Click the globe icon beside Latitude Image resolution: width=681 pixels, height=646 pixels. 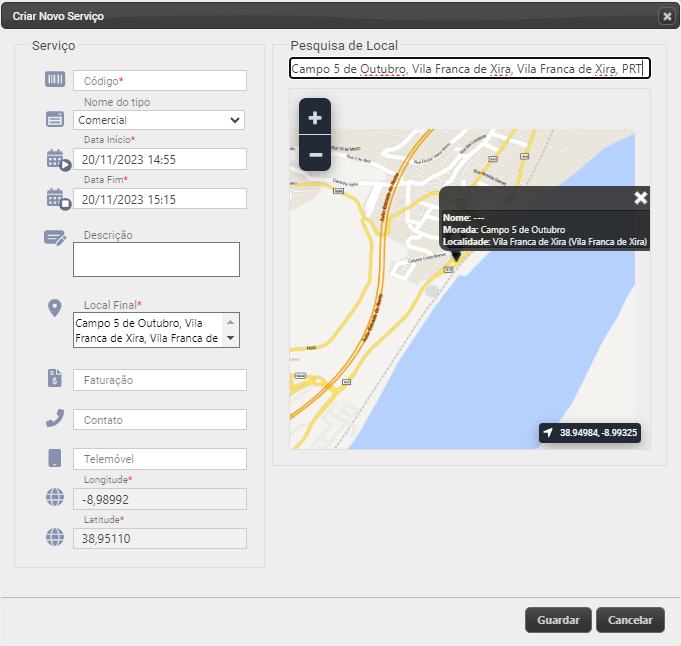tap(55, 537)
